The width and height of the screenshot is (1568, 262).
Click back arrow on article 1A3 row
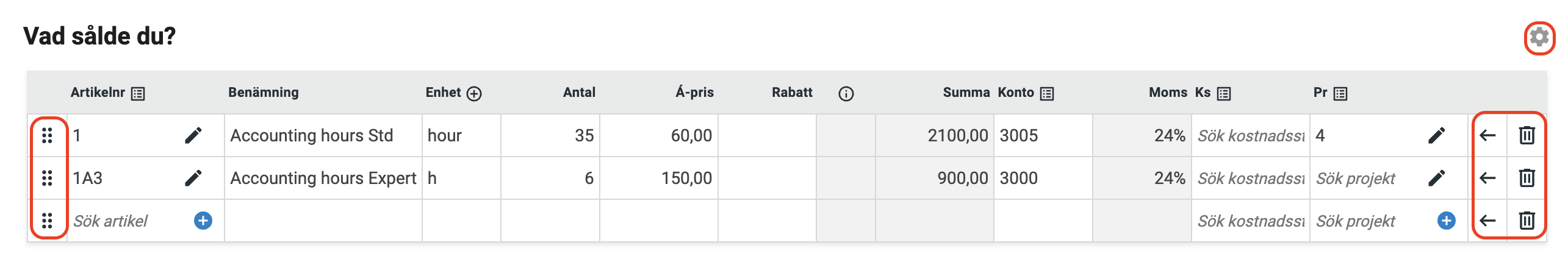coord(1487,178)
